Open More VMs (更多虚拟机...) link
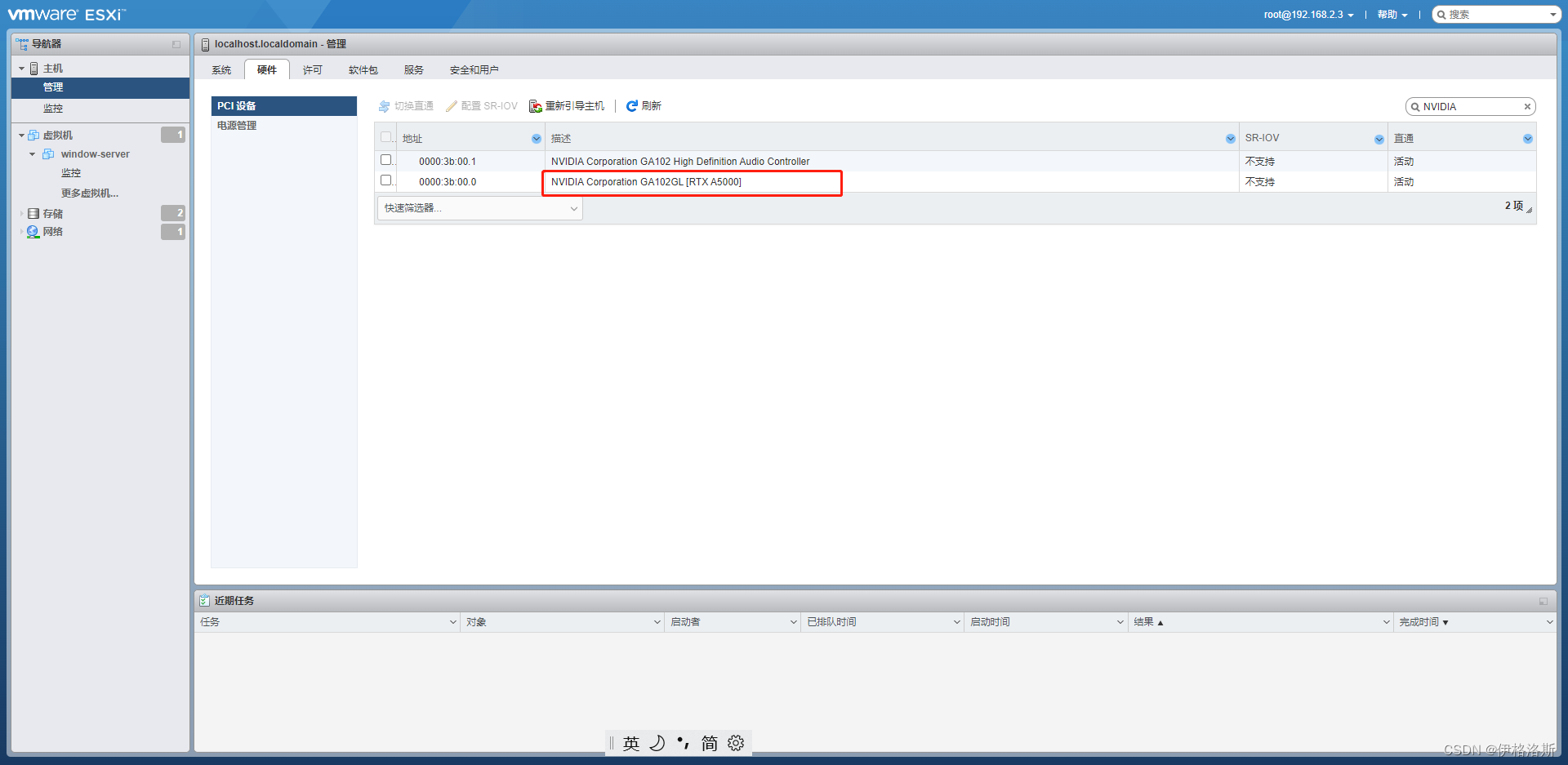1568x765 pixels. coord(90,193)
